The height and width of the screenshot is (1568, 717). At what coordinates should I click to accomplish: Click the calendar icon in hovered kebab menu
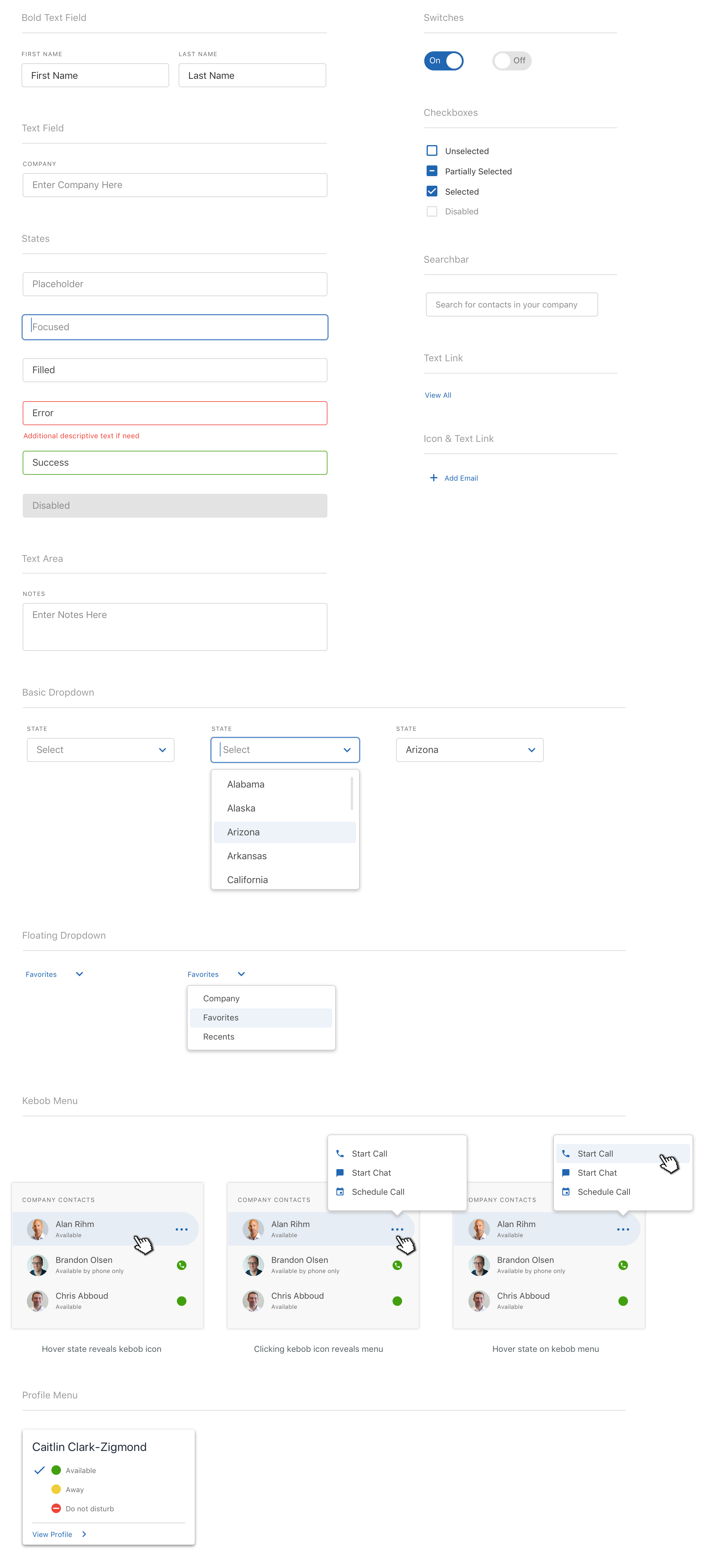click(x=566, y=1192)
